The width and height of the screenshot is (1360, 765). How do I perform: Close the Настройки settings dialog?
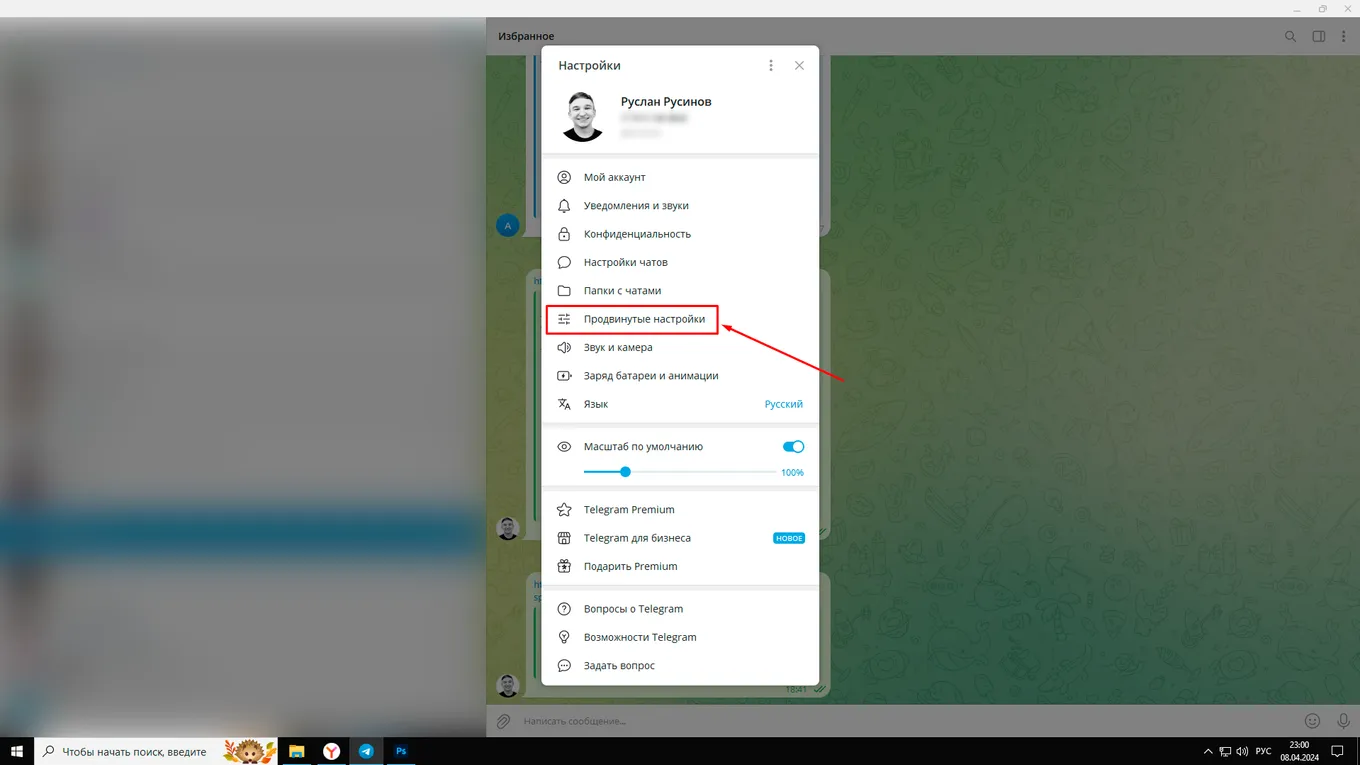[799, 65]
